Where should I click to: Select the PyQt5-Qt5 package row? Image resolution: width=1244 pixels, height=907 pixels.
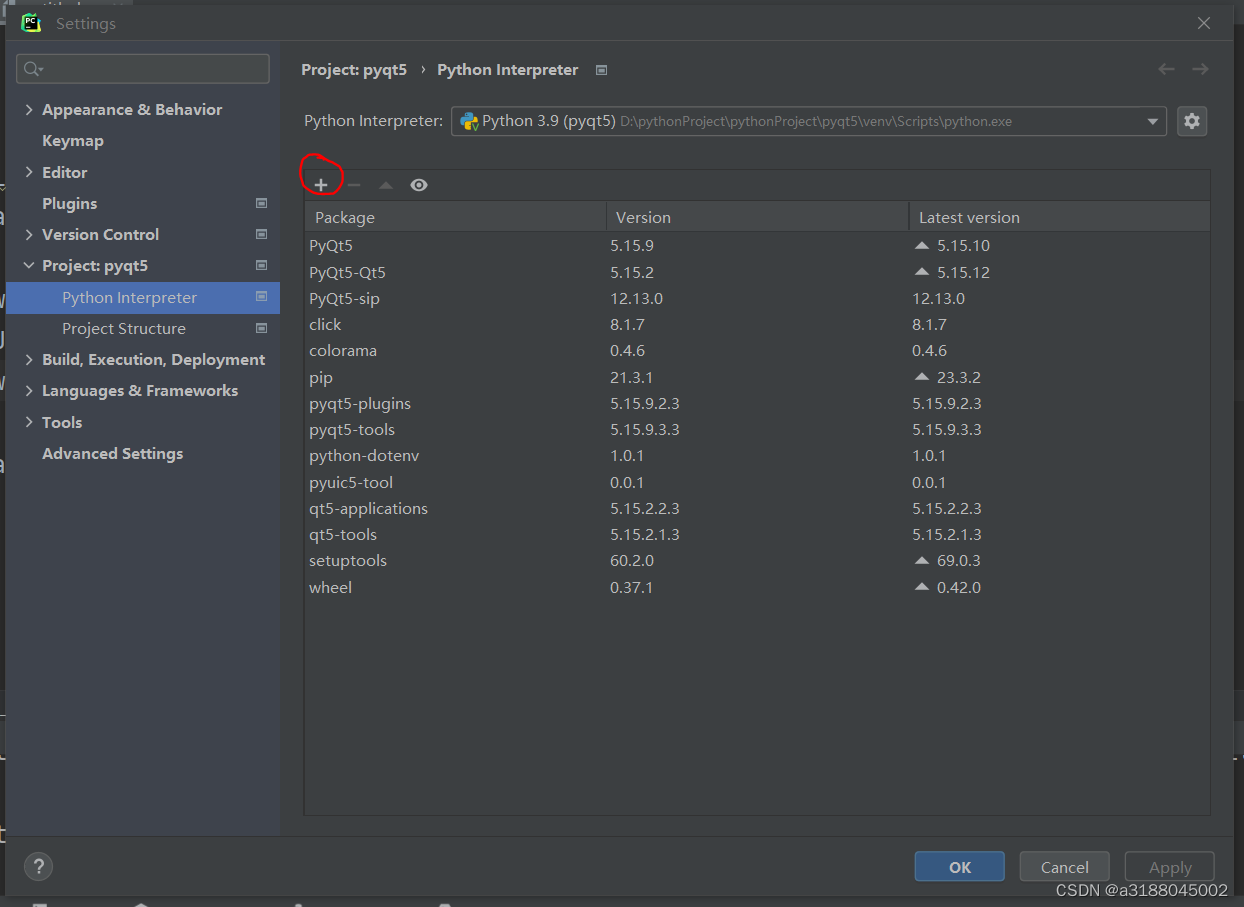(757, 272)
